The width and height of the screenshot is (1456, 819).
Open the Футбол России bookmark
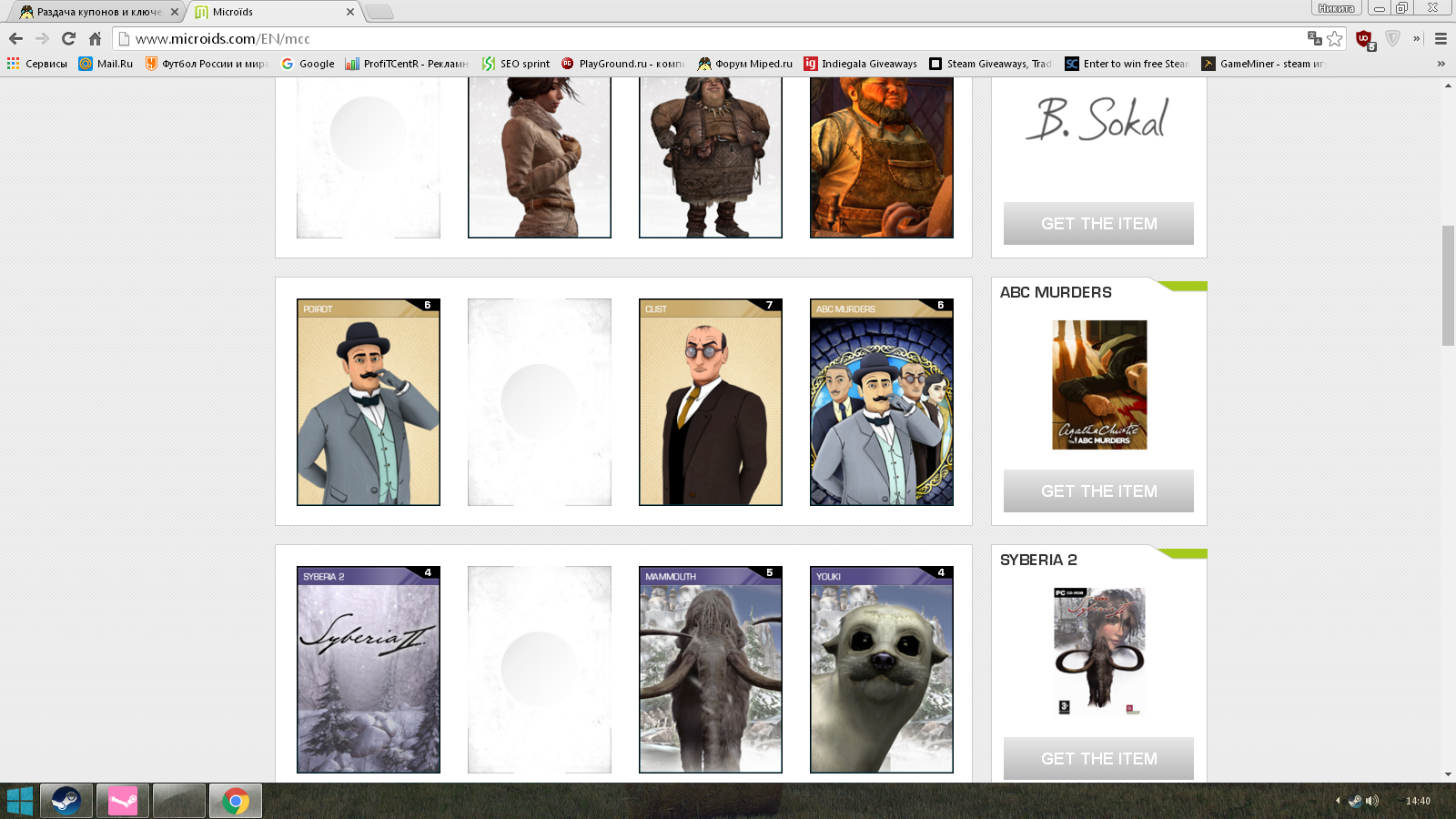point(207,64)
